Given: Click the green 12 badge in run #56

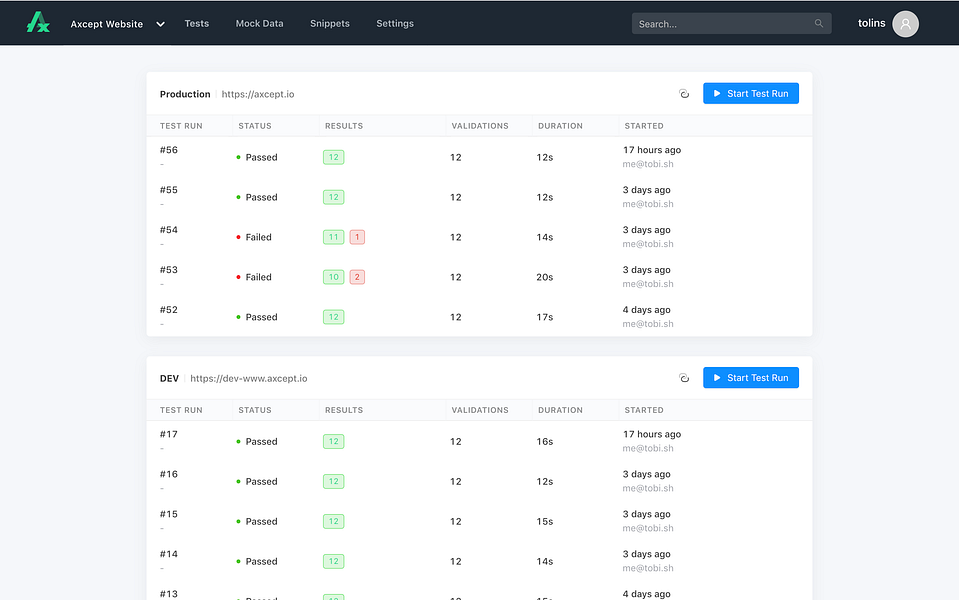Looking at the screenshot, I should 333,157.
